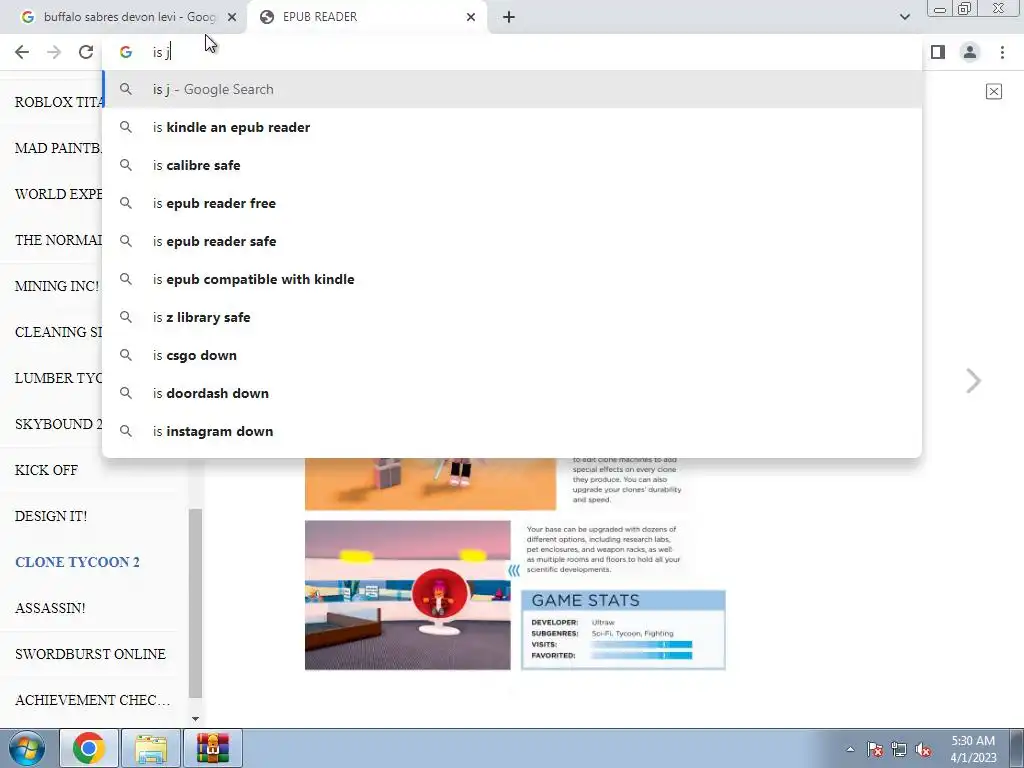Screen dimensions: 1024x768
Task: Close the buffalo sabres devon levi tab
Action: pos(232,17)
